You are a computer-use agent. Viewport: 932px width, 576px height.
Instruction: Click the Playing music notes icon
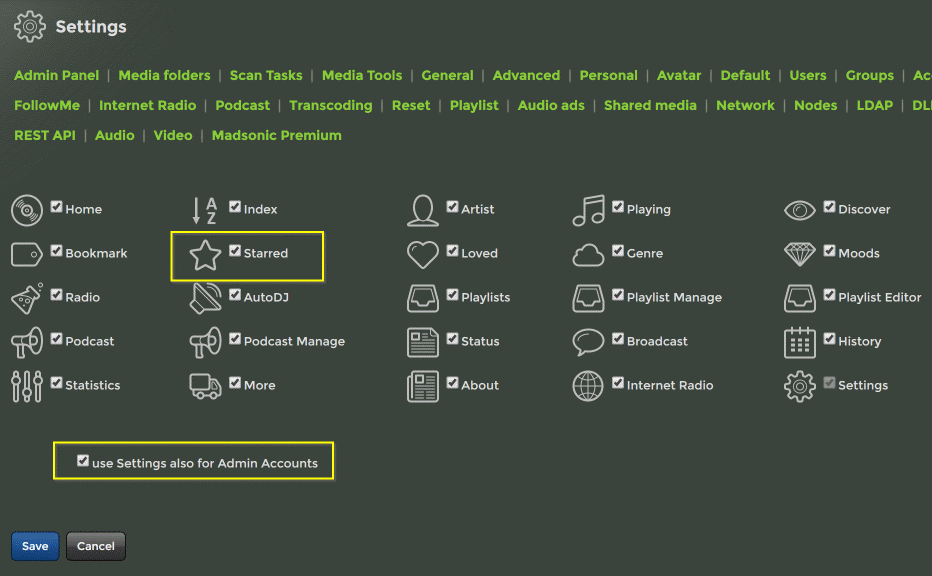(x=589, y=210)
